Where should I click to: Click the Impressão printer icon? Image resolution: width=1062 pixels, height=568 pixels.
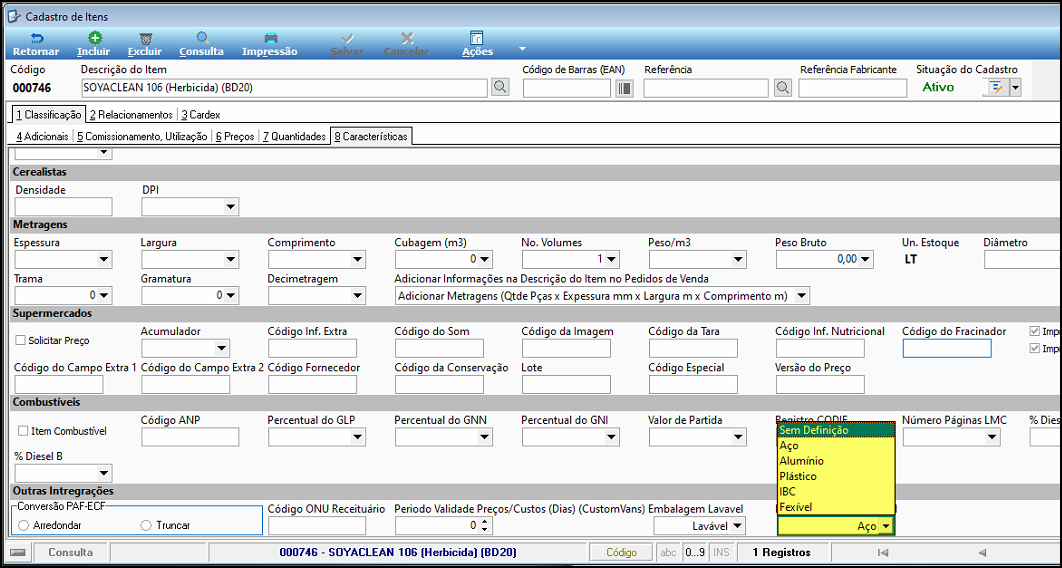270,39
